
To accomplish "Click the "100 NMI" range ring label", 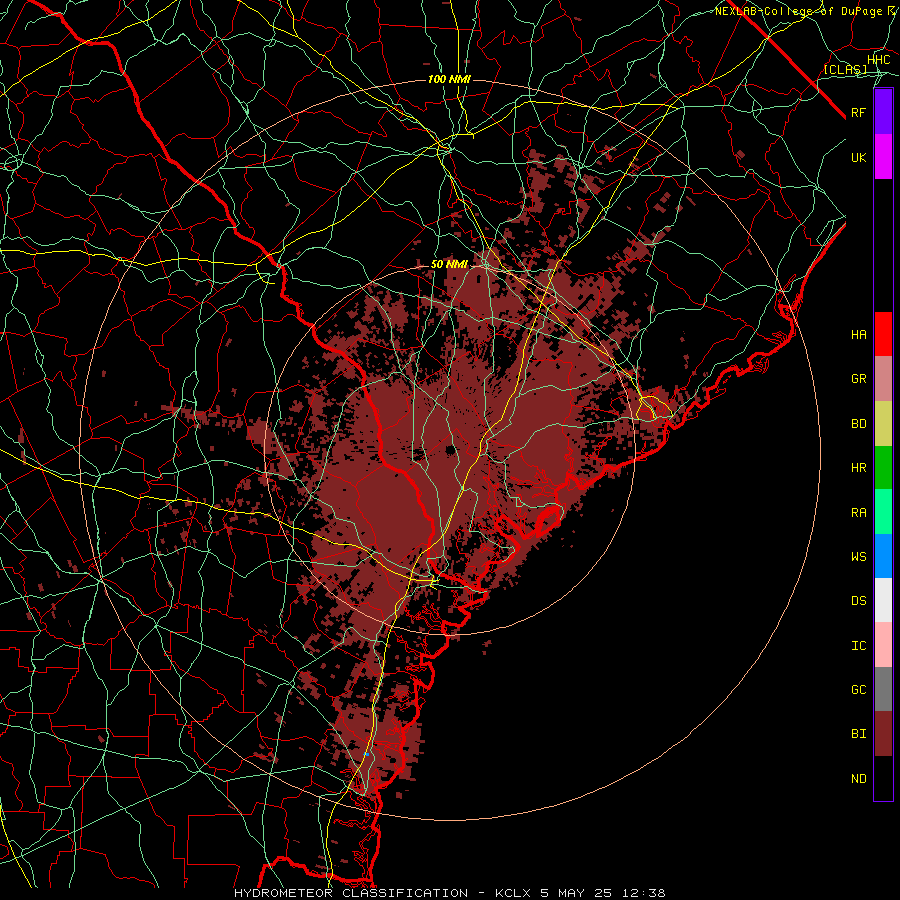I will pos(449,79).
